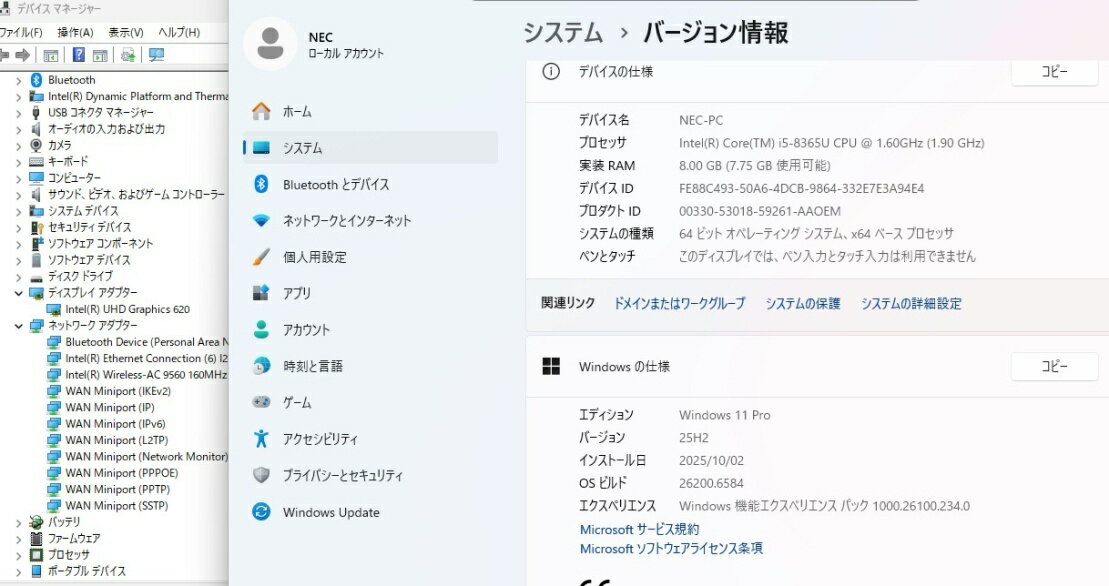Open プライバシーとセキュリティ settings
1109x586 pixels.
342,475
